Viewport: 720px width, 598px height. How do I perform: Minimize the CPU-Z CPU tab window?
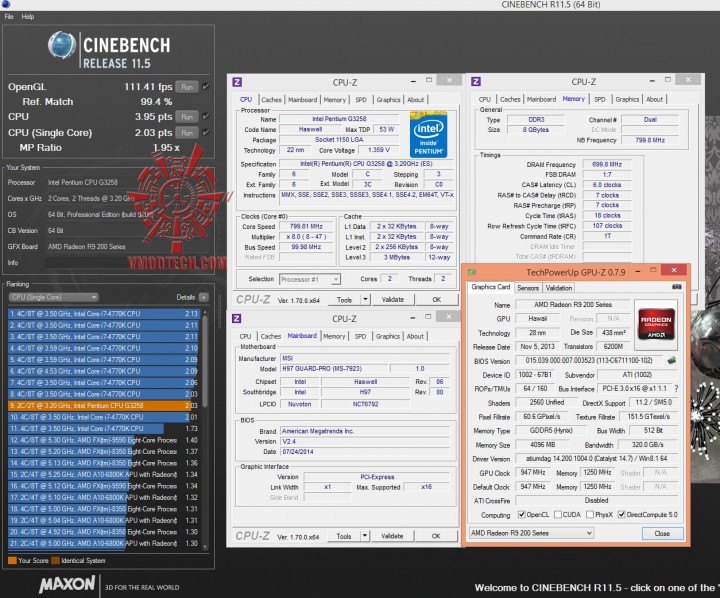click(x=413, y=81)
